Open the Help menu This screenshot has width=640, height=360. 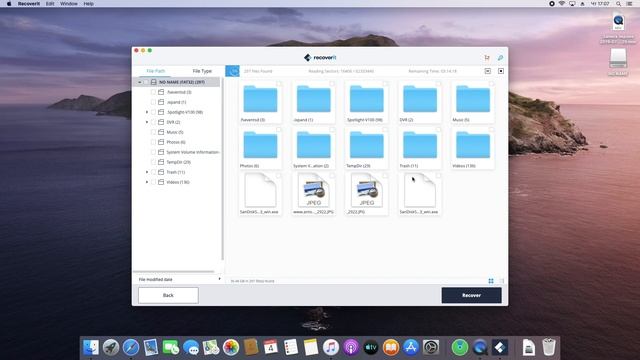coord(89,4)
